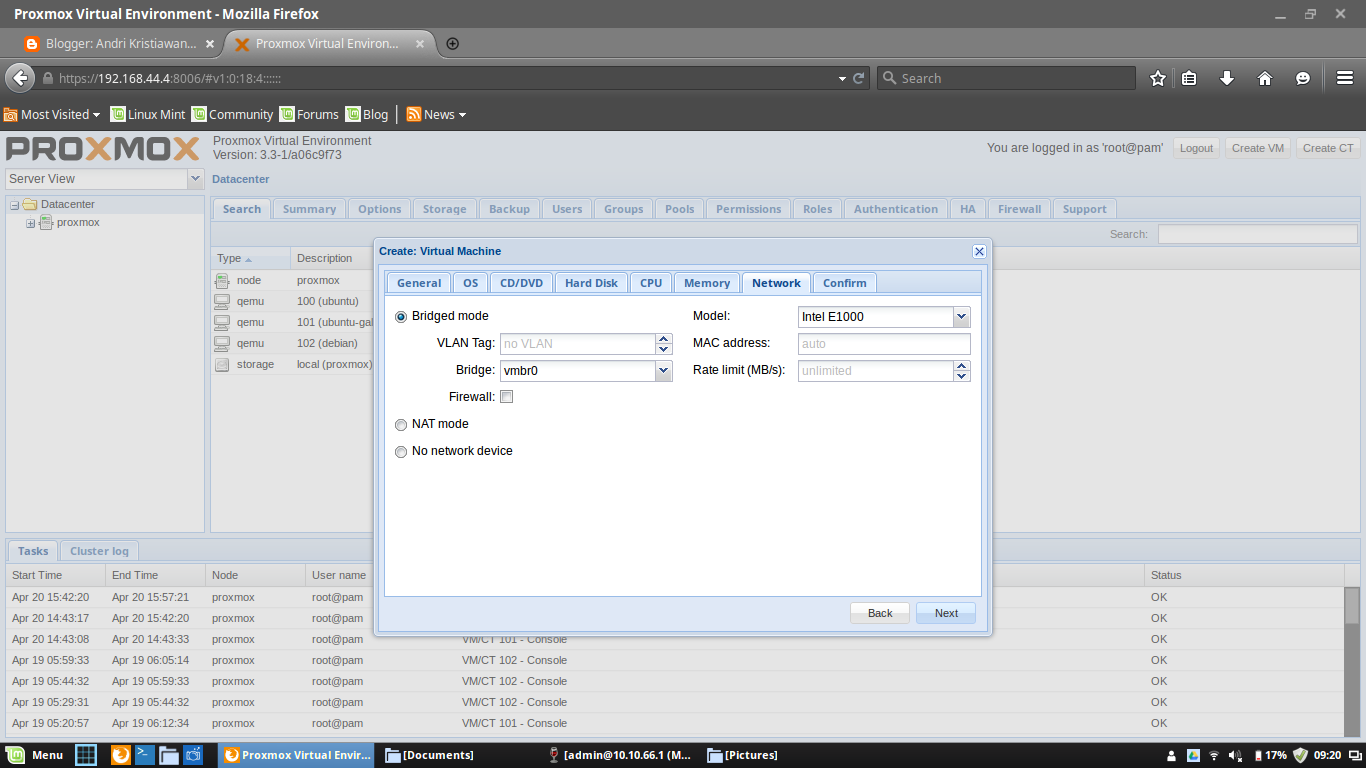Switch to the OS wizard tab
1366x768 pixels.
click(470, 283)
